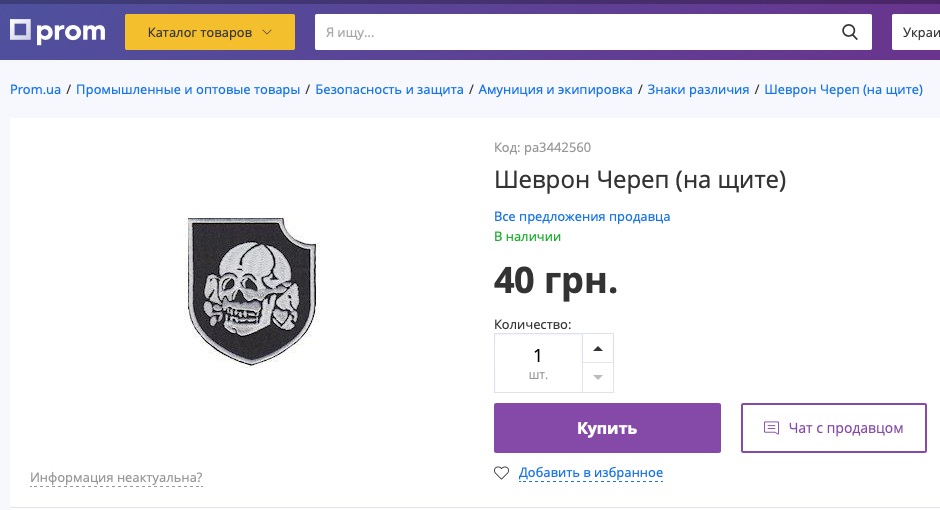Click Добавить в избранное link

pyautogui.click(x=590, y=473)
